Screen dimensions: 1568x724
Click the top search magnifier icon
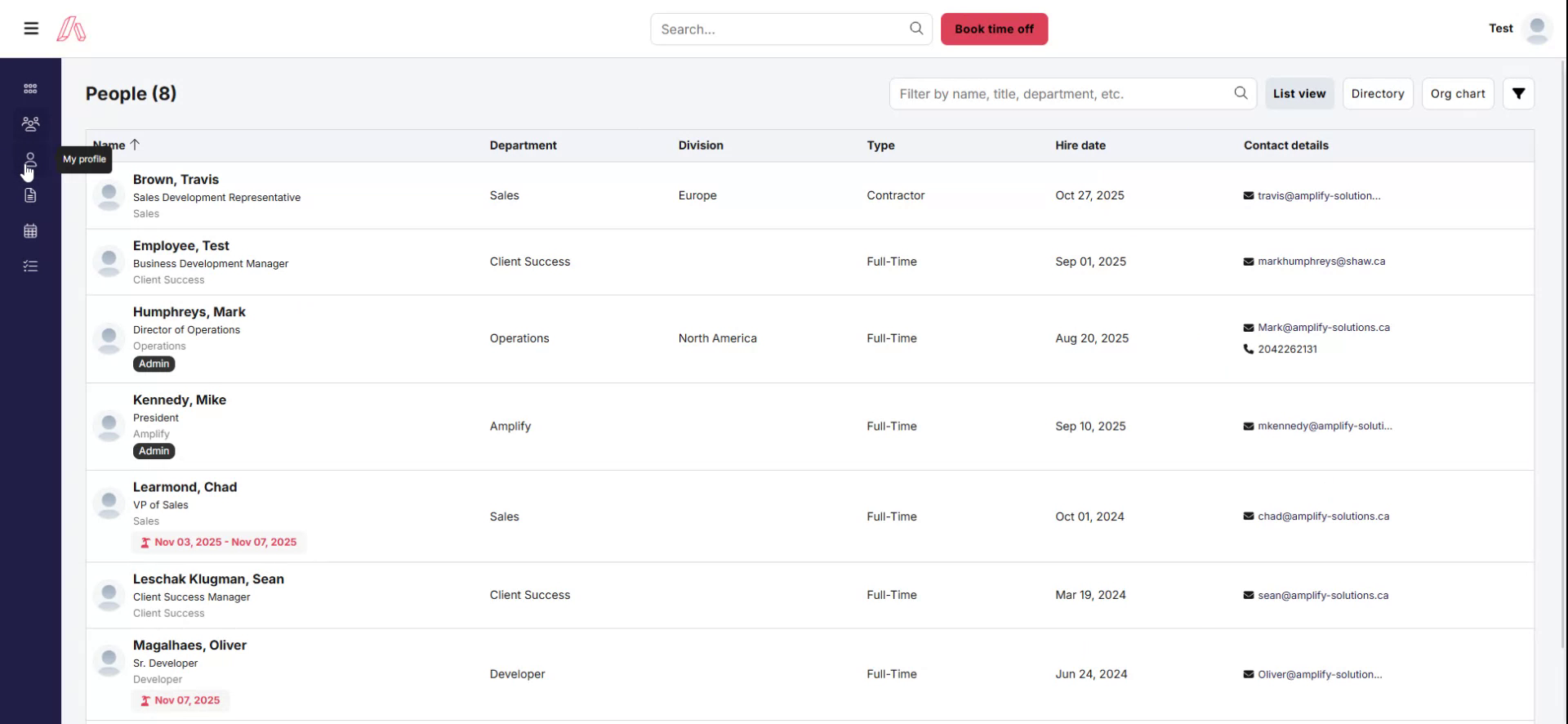(916, 29)
